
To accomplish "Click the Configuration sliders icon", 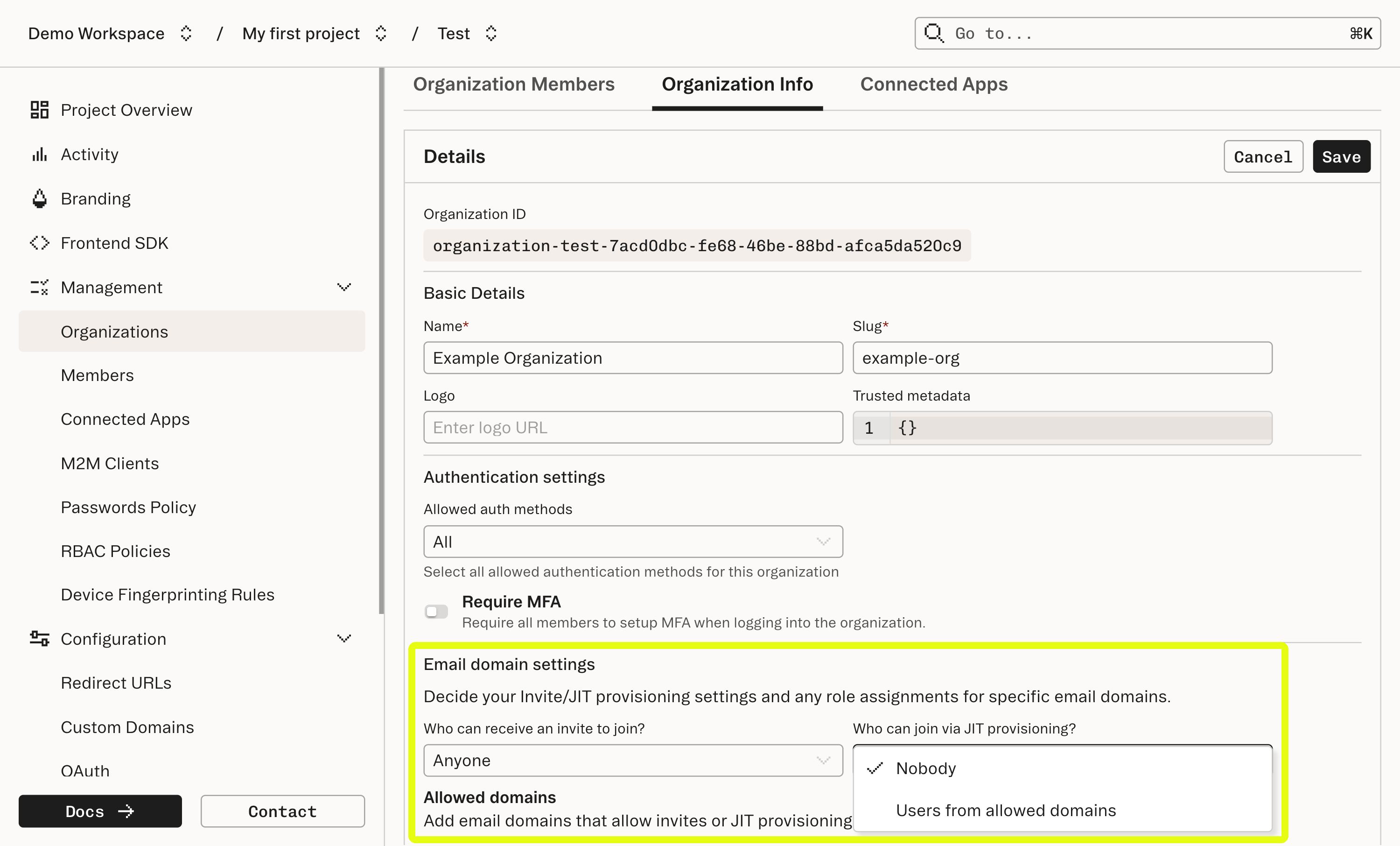I will tap(39, 639).
